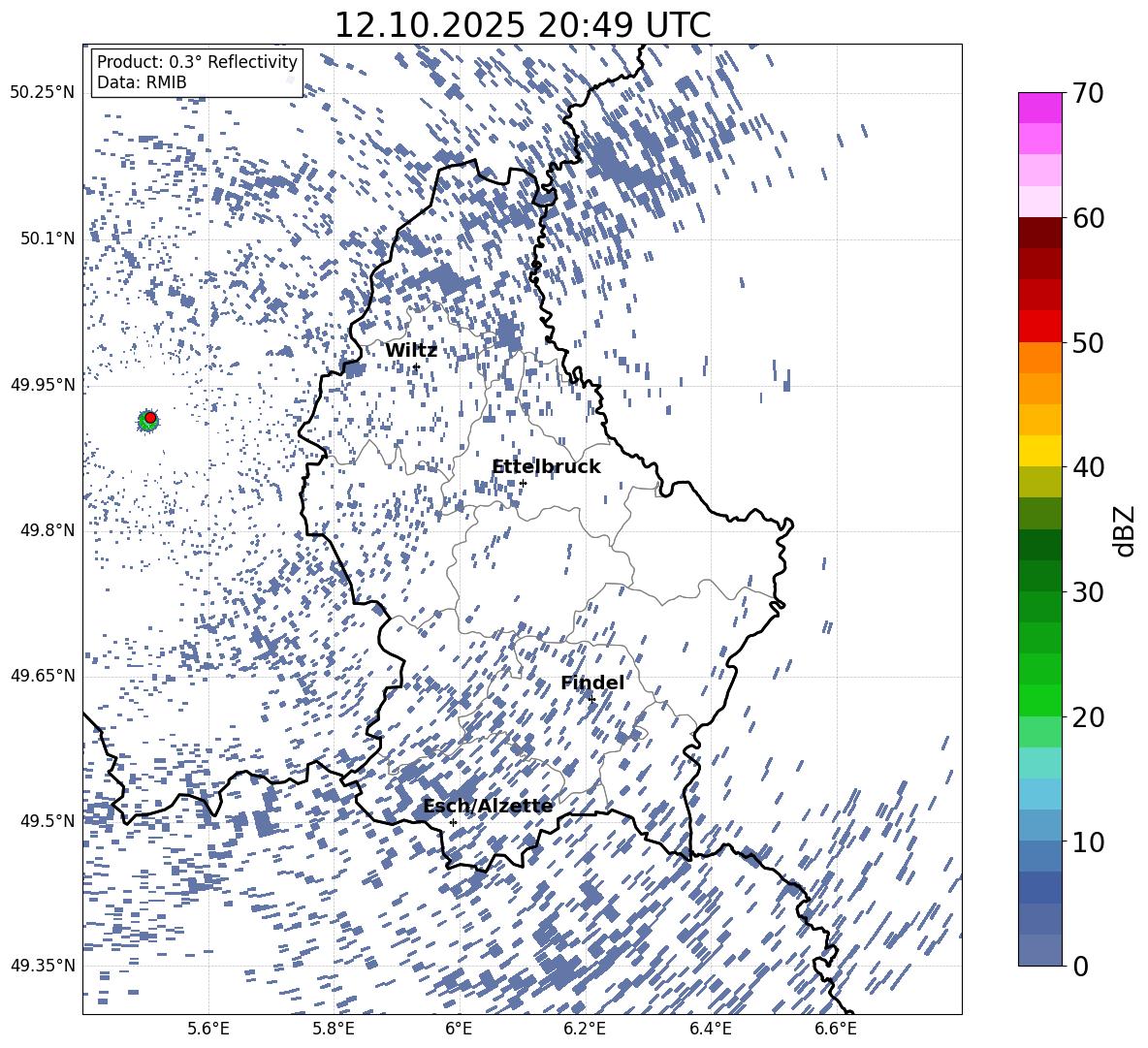Click the latitude label 49.95°N
Image resolution: width=1148 pixels, height=1048 pixels.
pyautogui.click(x=43, y=384)
